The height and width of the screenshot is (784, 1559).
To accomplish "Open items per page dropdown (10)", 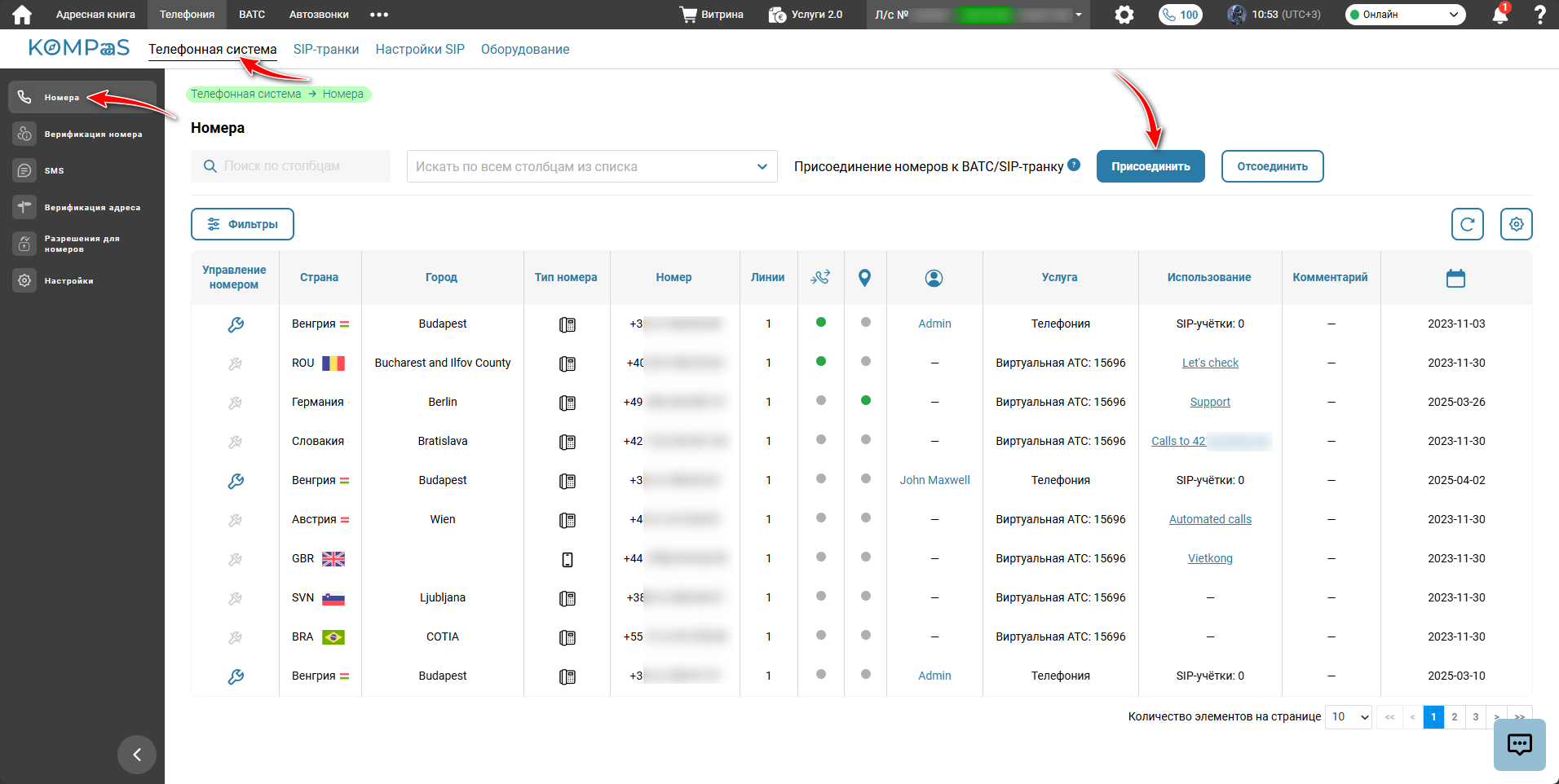I will point(1349,717).
